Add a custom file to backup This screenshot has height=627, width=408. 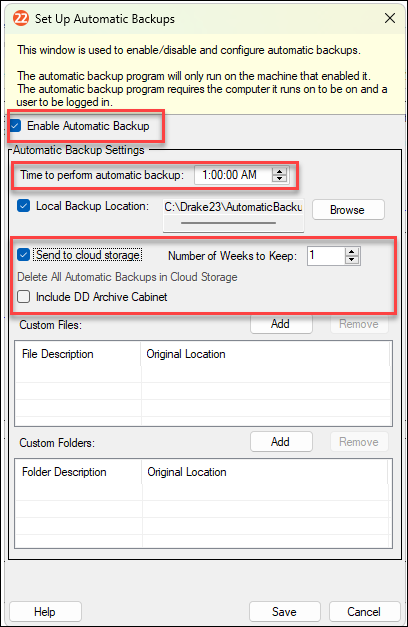[281, 324]
